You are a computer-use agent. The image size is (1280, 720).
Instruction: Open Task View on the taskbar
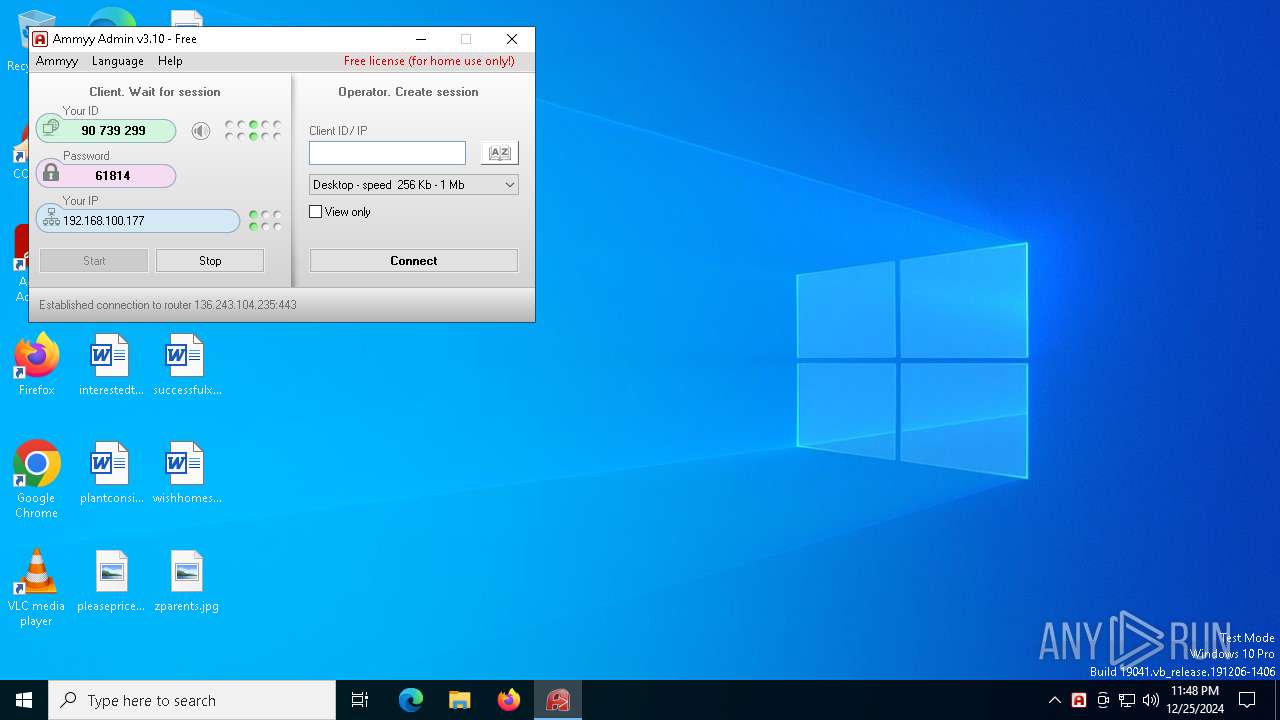click(x=360, y=700)
